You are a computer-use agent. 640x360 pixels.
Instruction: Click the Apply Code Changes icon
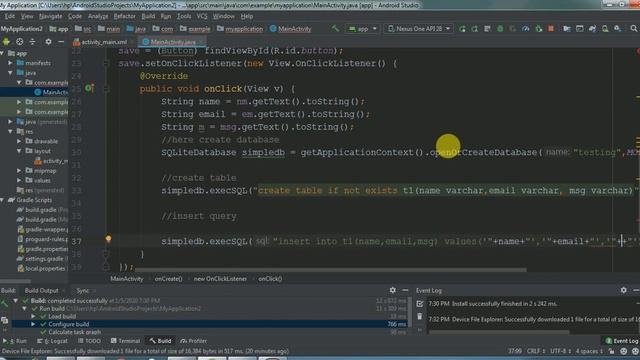click(x=487, y=29)
